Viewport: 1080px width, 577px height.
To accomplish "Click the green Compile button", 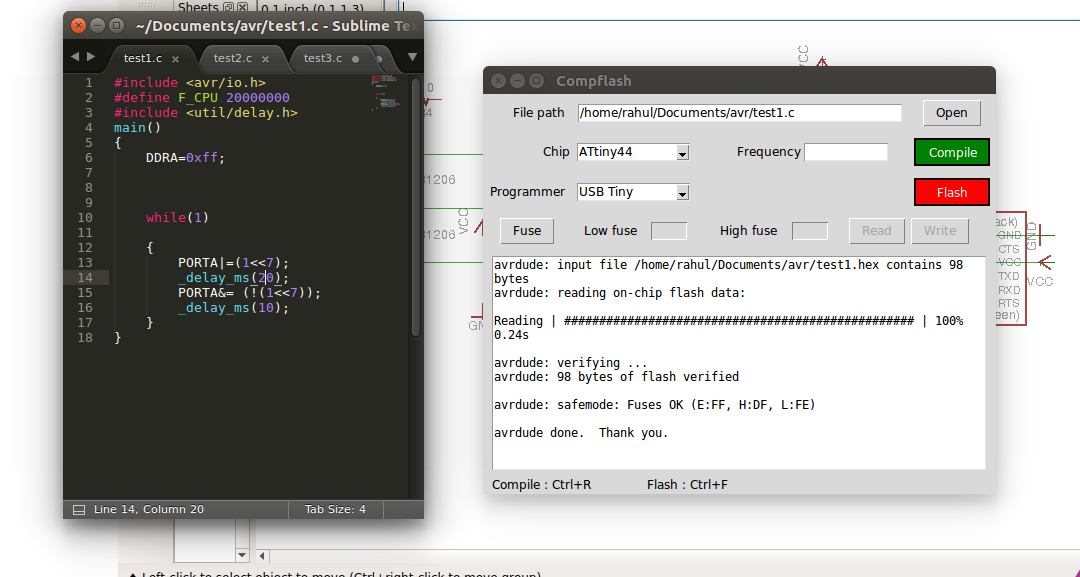I will tap(952, 153).
